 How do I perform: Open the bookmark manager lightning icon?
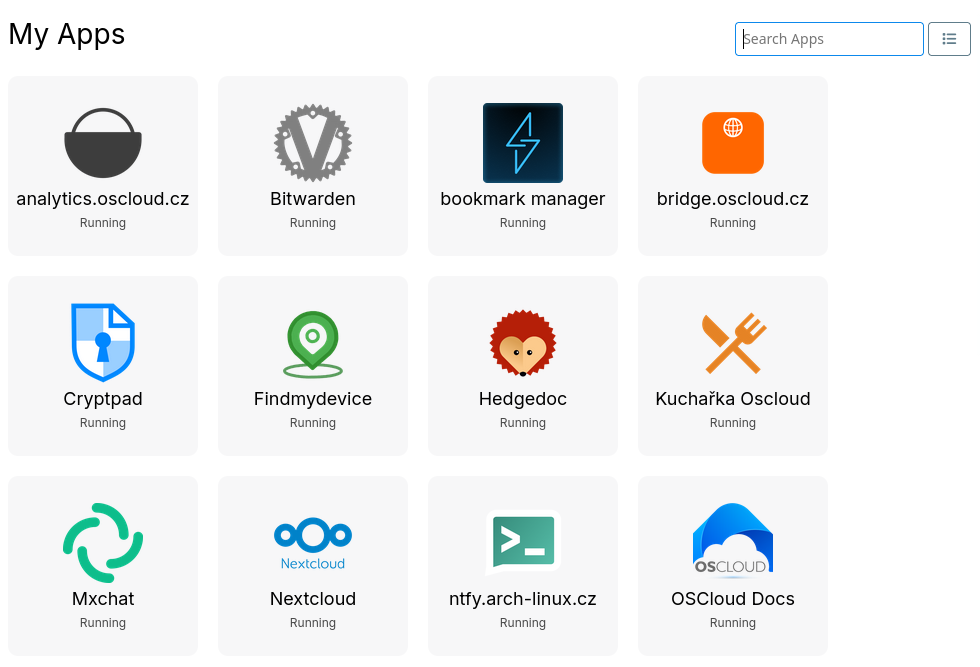[x=523, y=143]
